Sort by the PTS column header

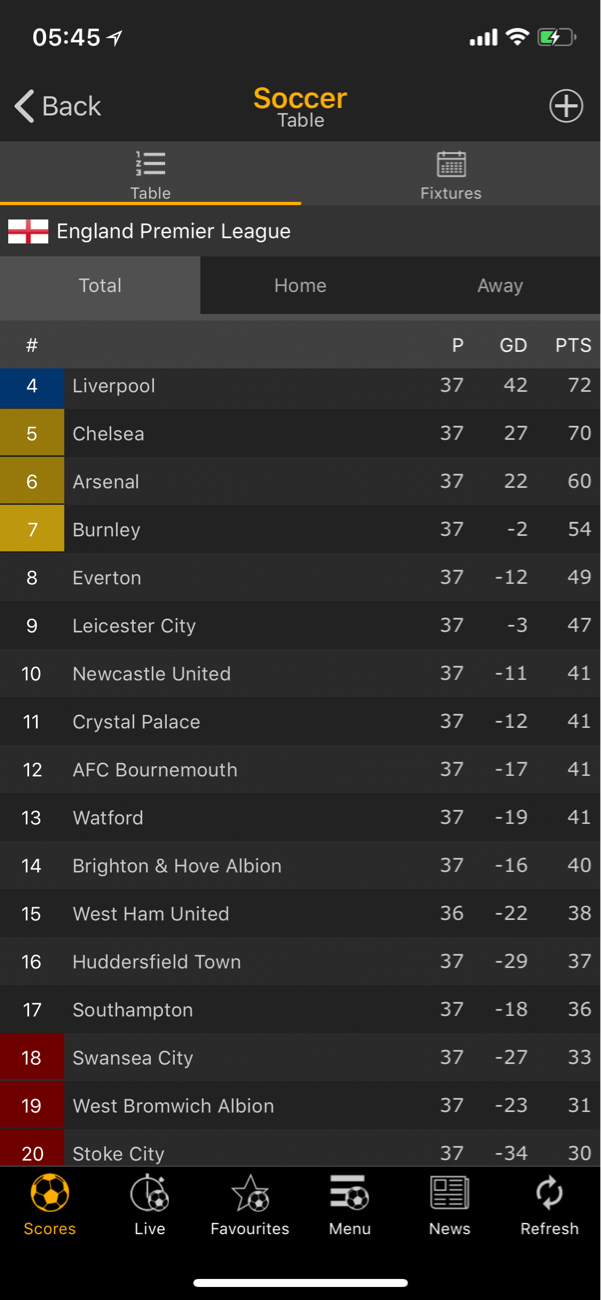[x=573, y=346]
